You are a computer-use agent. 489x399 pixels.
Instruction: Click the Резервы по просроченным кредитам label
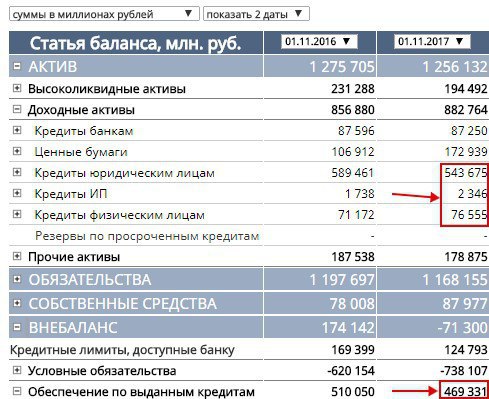coord(147,236)
